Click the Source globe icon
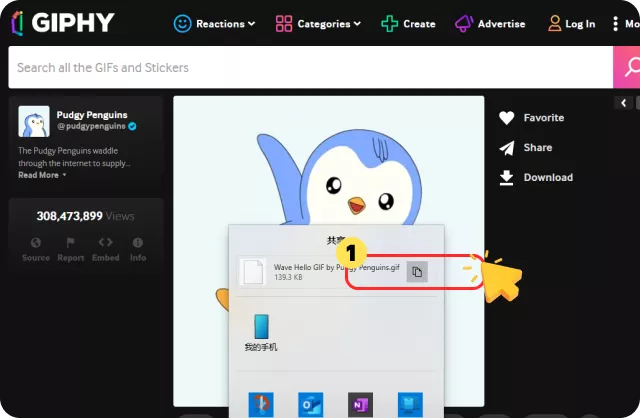The image size is (640, 418). click(36, 242)
